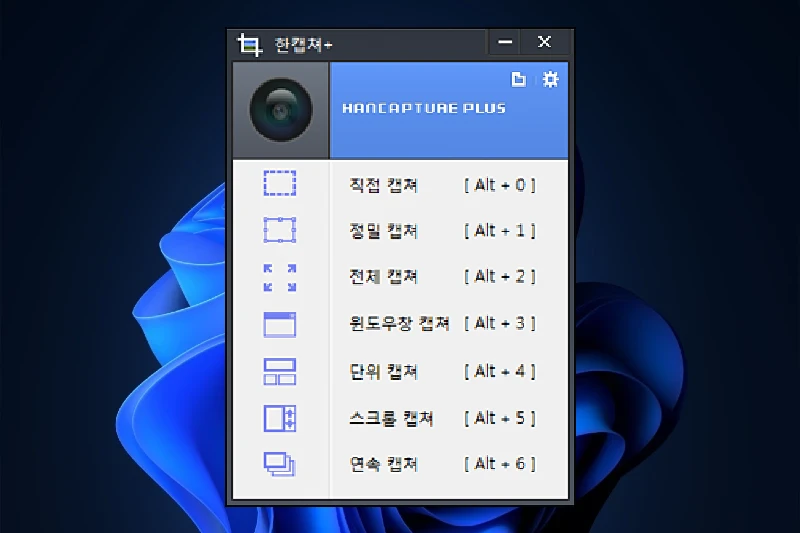Select 단위 캡쳐 menu entry

point(384,371)
